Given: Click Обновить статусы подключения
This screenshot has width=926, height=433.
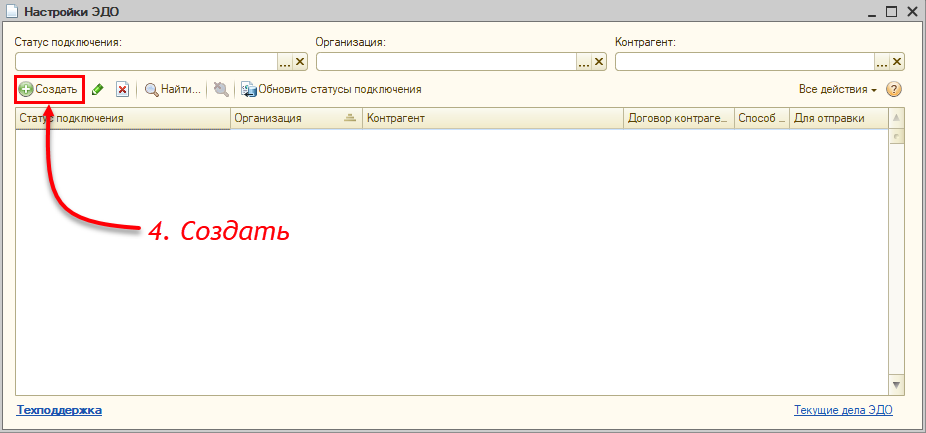Looking at the screenshot, I should (x=331, y=90).
